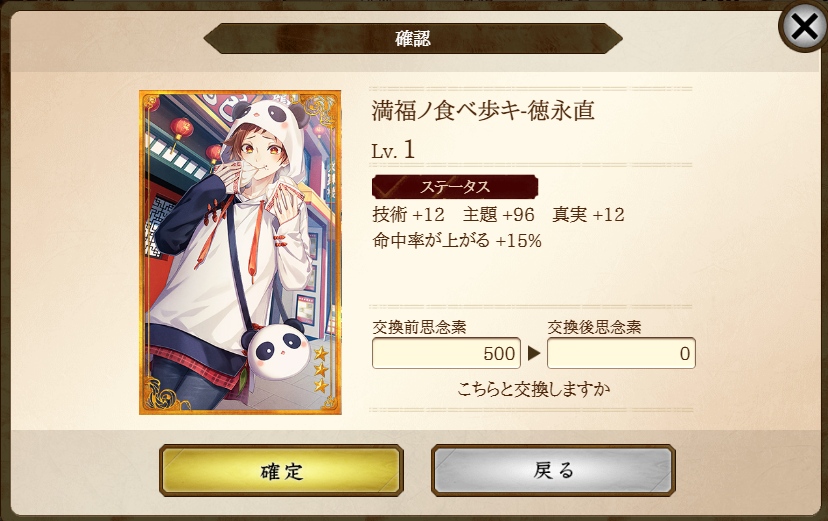828x521 pixels.
Task: Go back using the 戻る button
Action: click(x=553, y=470)
